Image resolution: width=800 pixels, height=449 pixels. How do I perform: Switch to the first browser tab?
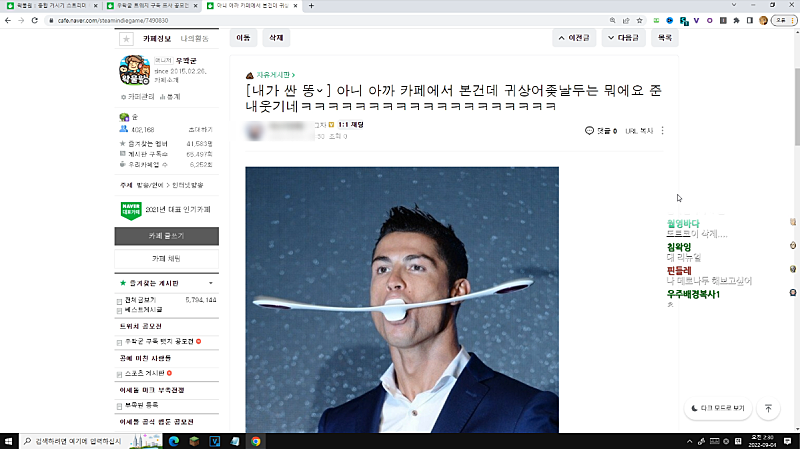[x=51, y=6]
